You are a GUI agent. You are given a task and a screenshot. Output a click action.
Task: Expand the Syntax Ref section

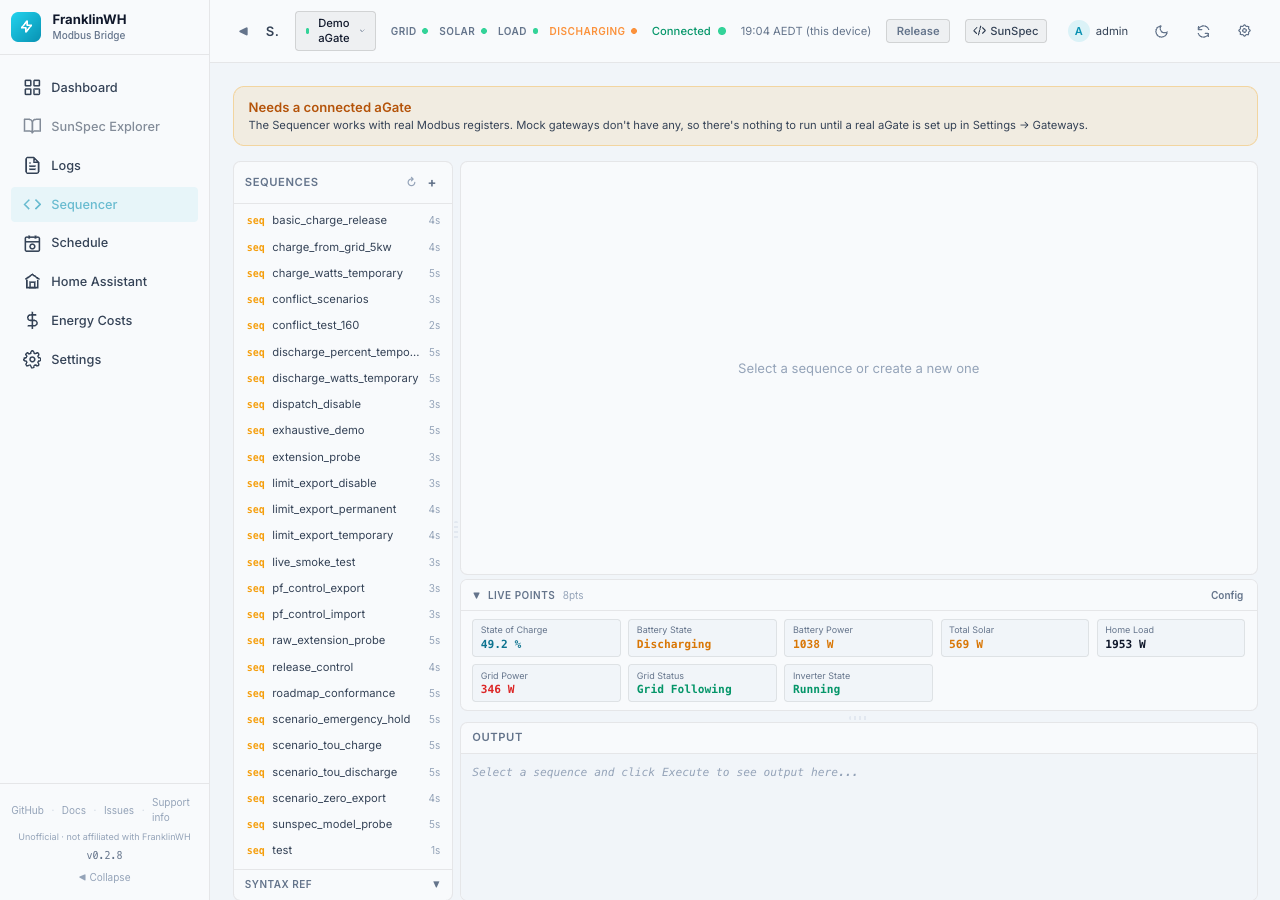pyautogui.click(x=343, y=884)
